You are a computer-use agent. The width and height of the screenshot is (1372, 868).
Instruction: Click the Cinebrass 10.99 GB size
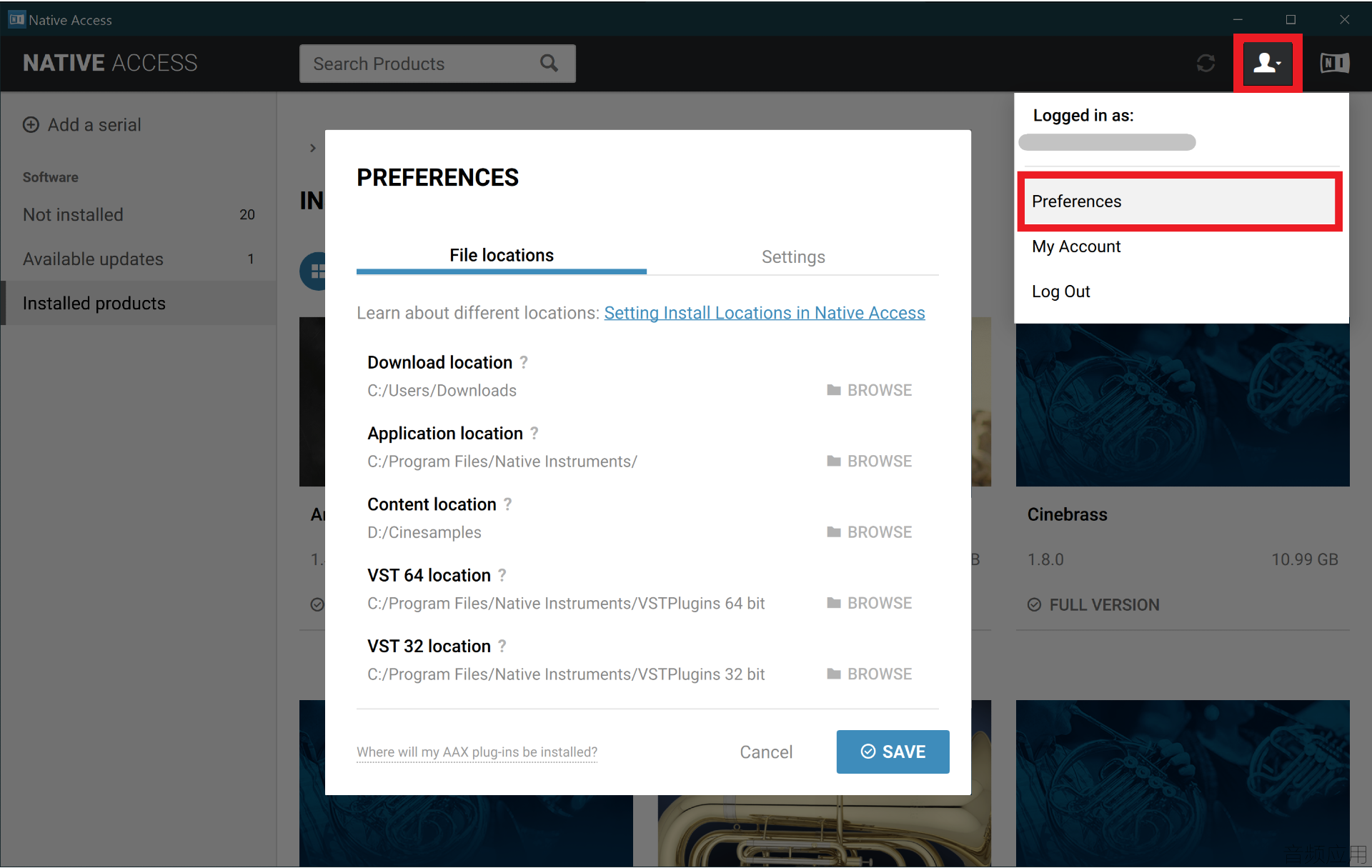pos(1305,559)
